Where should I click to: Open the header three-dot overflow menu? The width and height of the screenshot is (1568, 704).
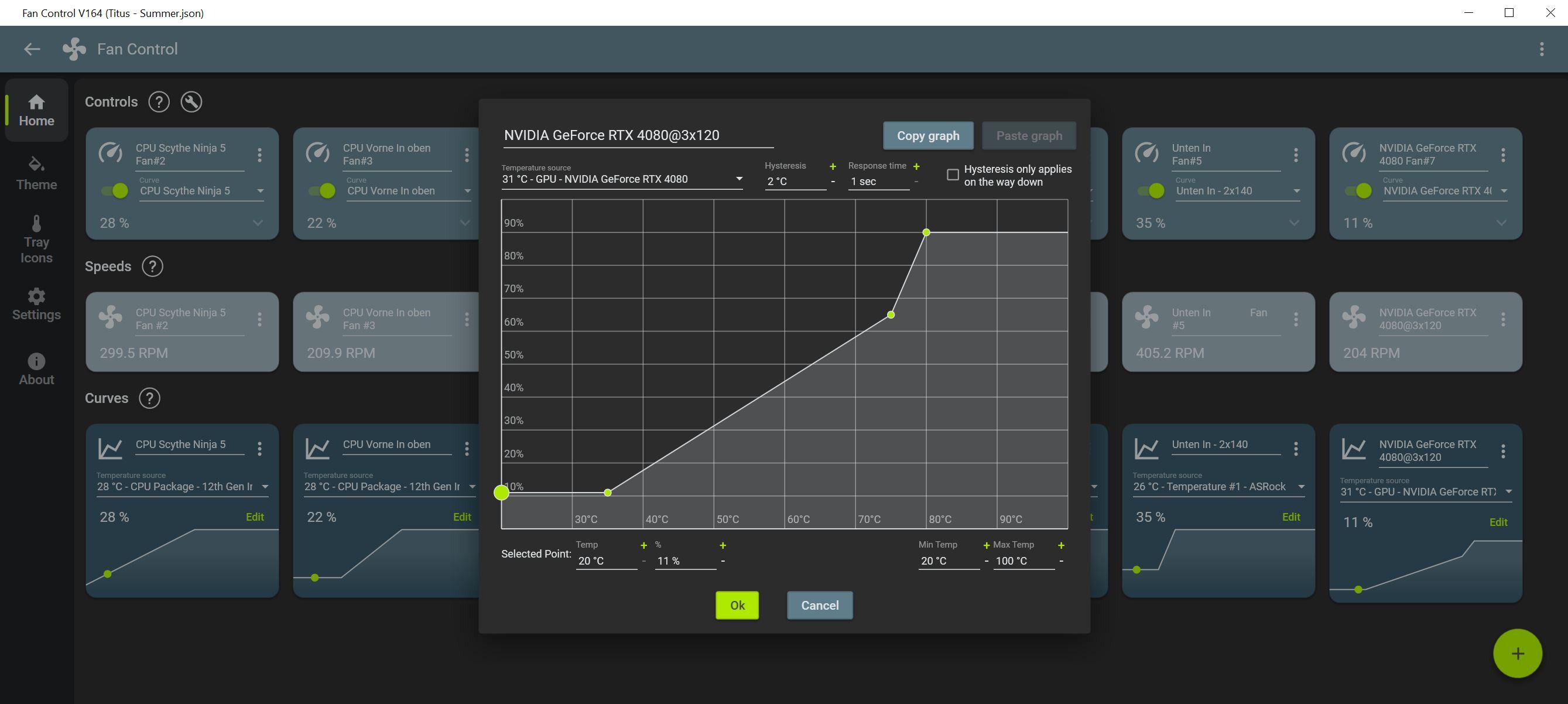pyautogui.click(x=1541, y=49)
